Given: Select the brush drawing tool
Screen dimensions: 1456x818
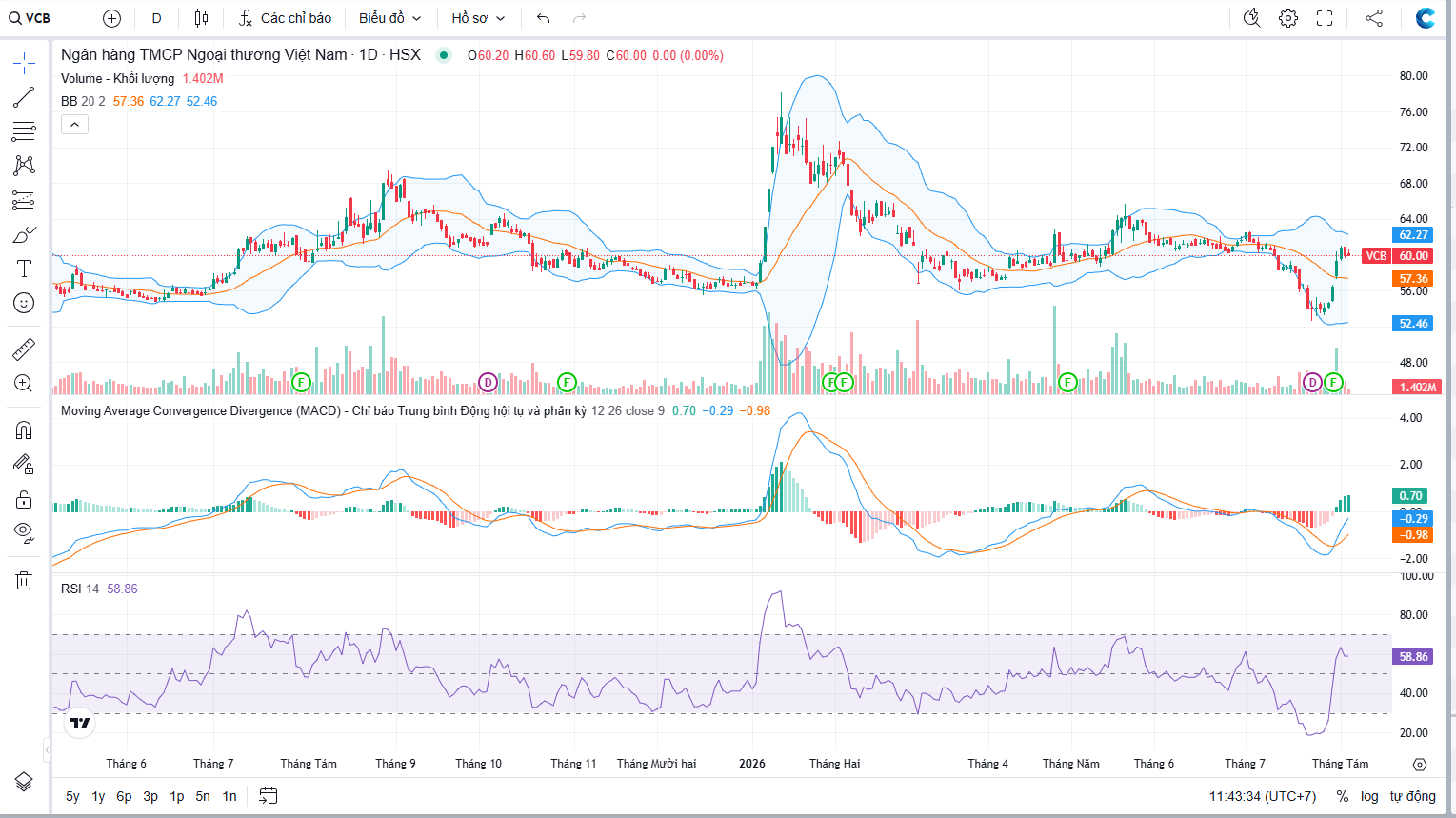Looking at the screenshot, I should pyautogui.click(x=24, y=234).
